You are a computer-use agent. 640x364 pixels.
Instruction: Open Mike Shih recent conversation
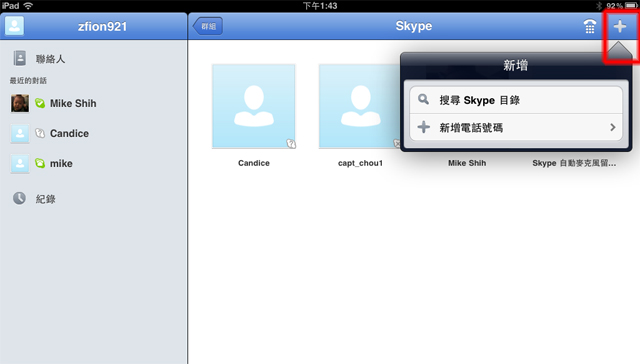94,103
